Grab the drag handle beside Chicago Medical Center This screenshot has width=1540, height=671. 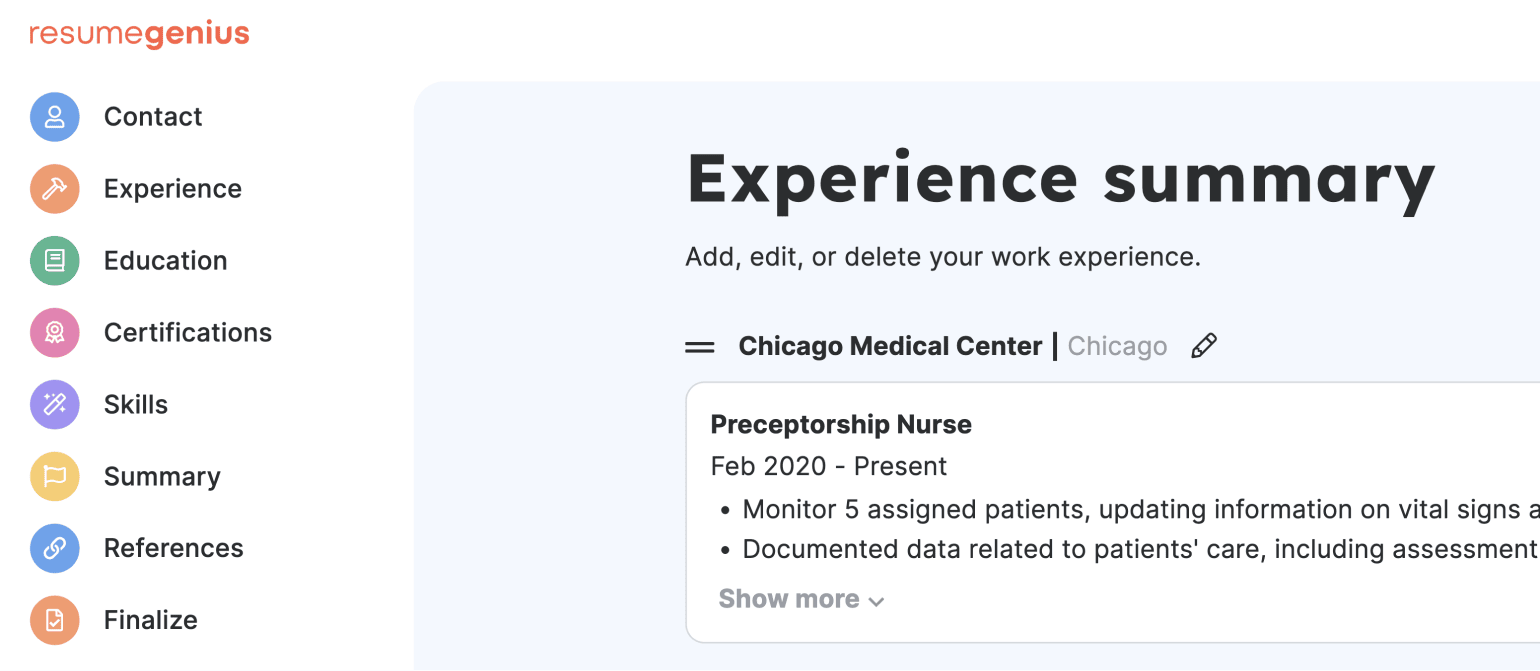(x=700, y=345)
